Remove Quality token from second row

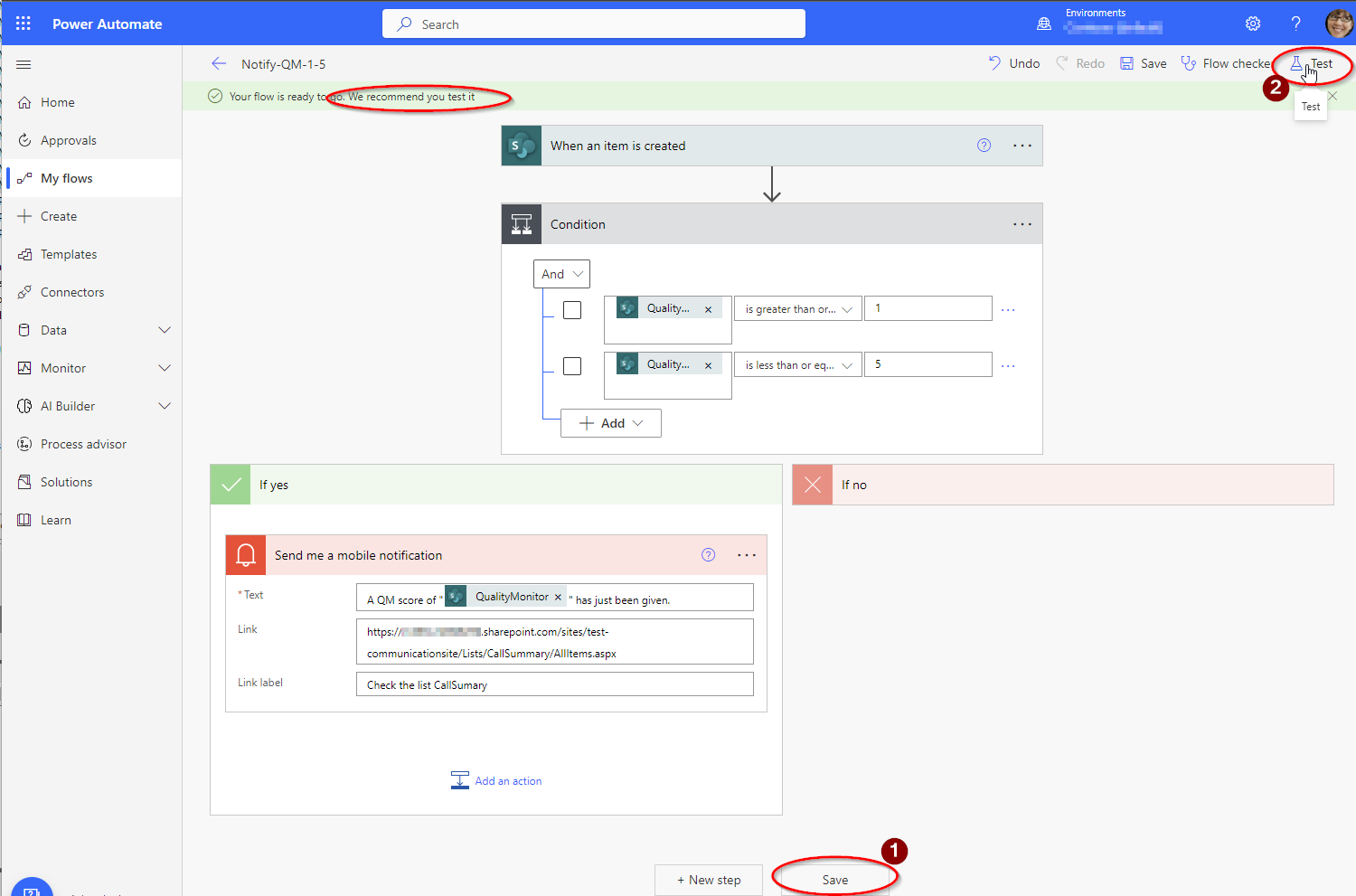point(708,365)
